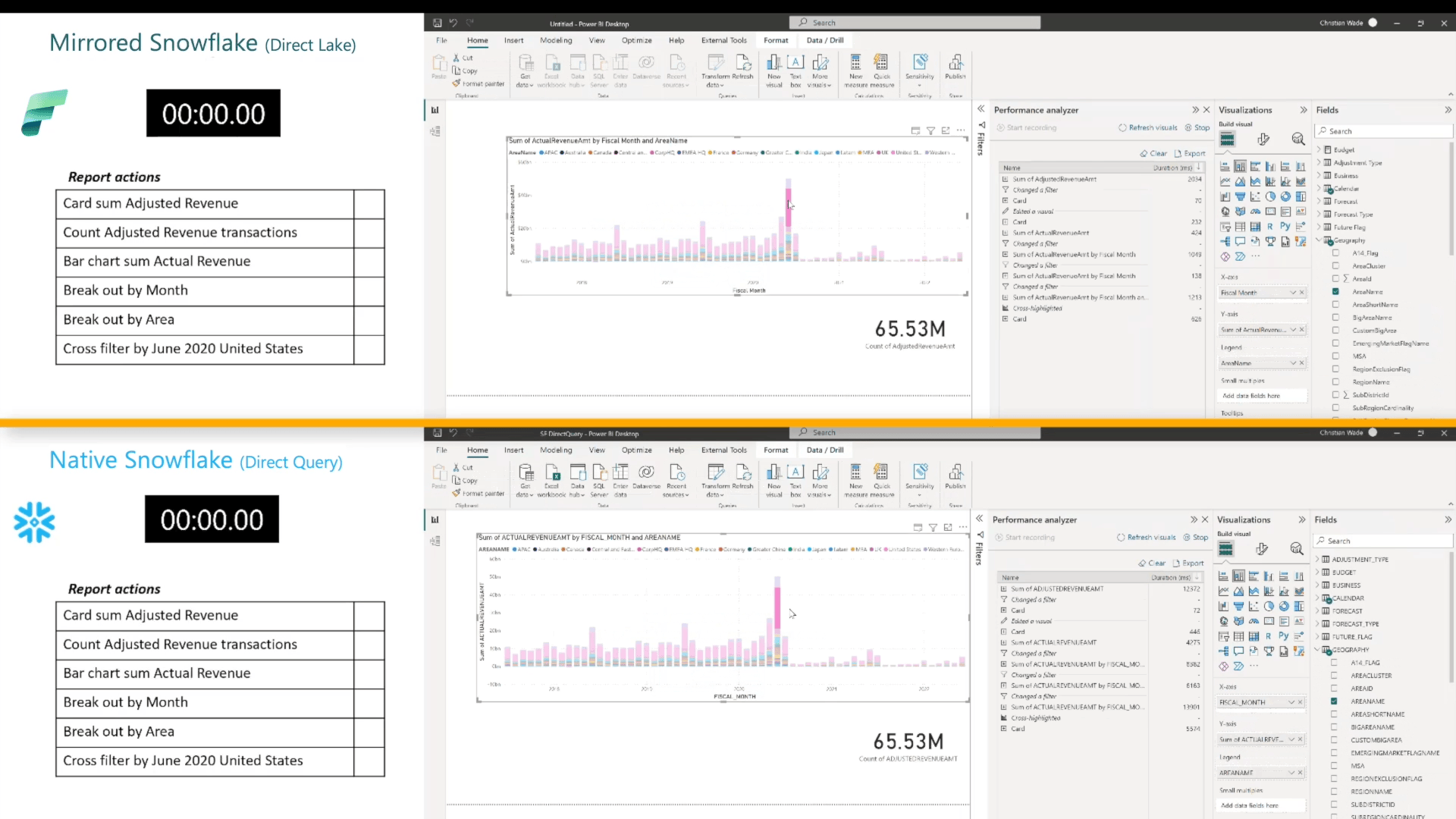This screenshot has width=1456, height=819.
Task: Collapse GEOGRAPHY table in bottom Fields pane
Action: click(1317, 649)
